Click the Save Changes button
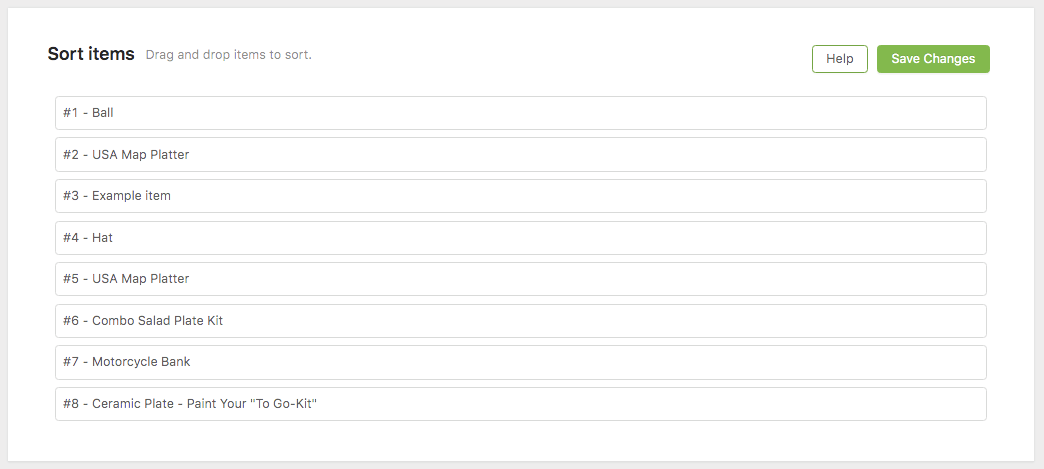 933,59
